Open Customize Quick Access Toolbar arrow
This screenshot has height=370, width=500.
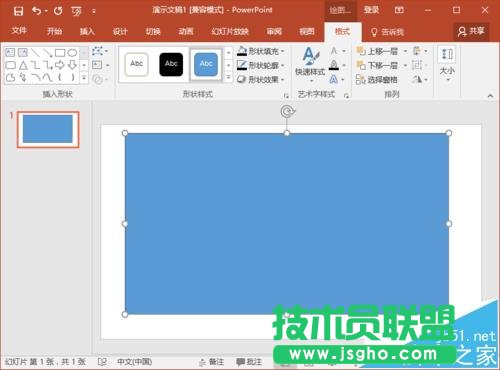(x=94, y=12)
